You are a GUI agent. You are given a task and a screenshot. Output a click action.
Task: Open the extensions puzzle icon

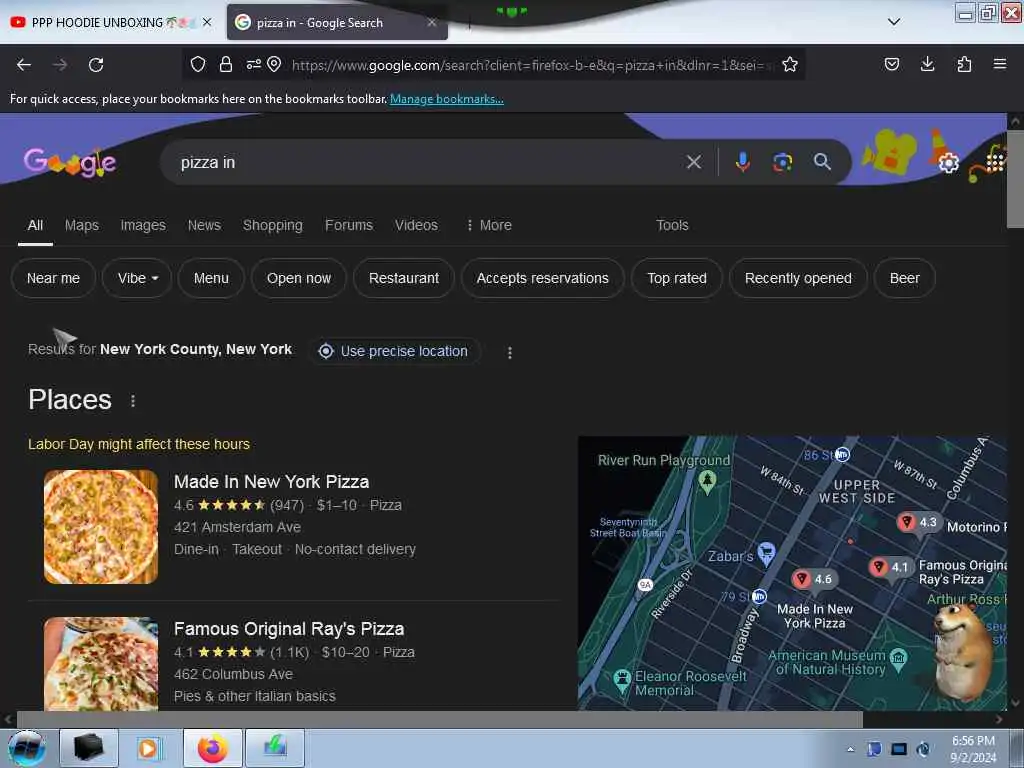point(964,64)
